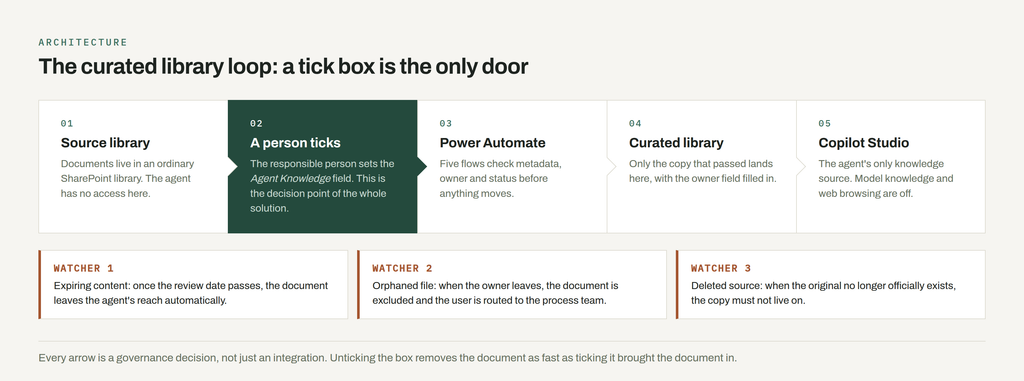Open the Source library step title

point(105,142)
